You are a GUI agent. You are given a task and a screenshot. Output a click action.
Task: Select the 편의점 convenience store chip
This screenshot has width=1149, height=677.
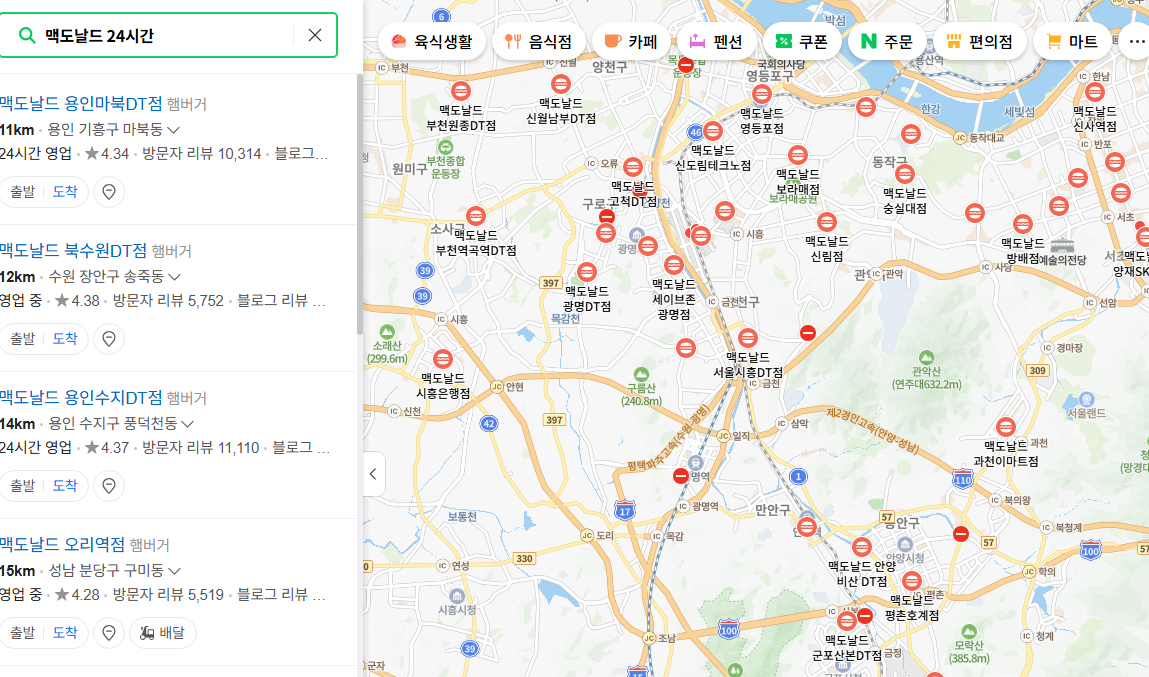[980, 42]
